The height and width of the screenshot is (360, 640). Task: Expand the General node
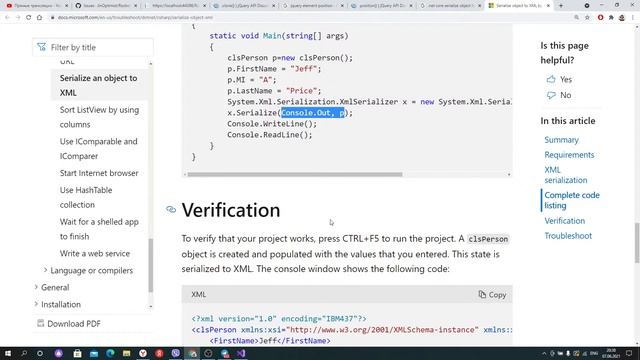tap(36, 287)
